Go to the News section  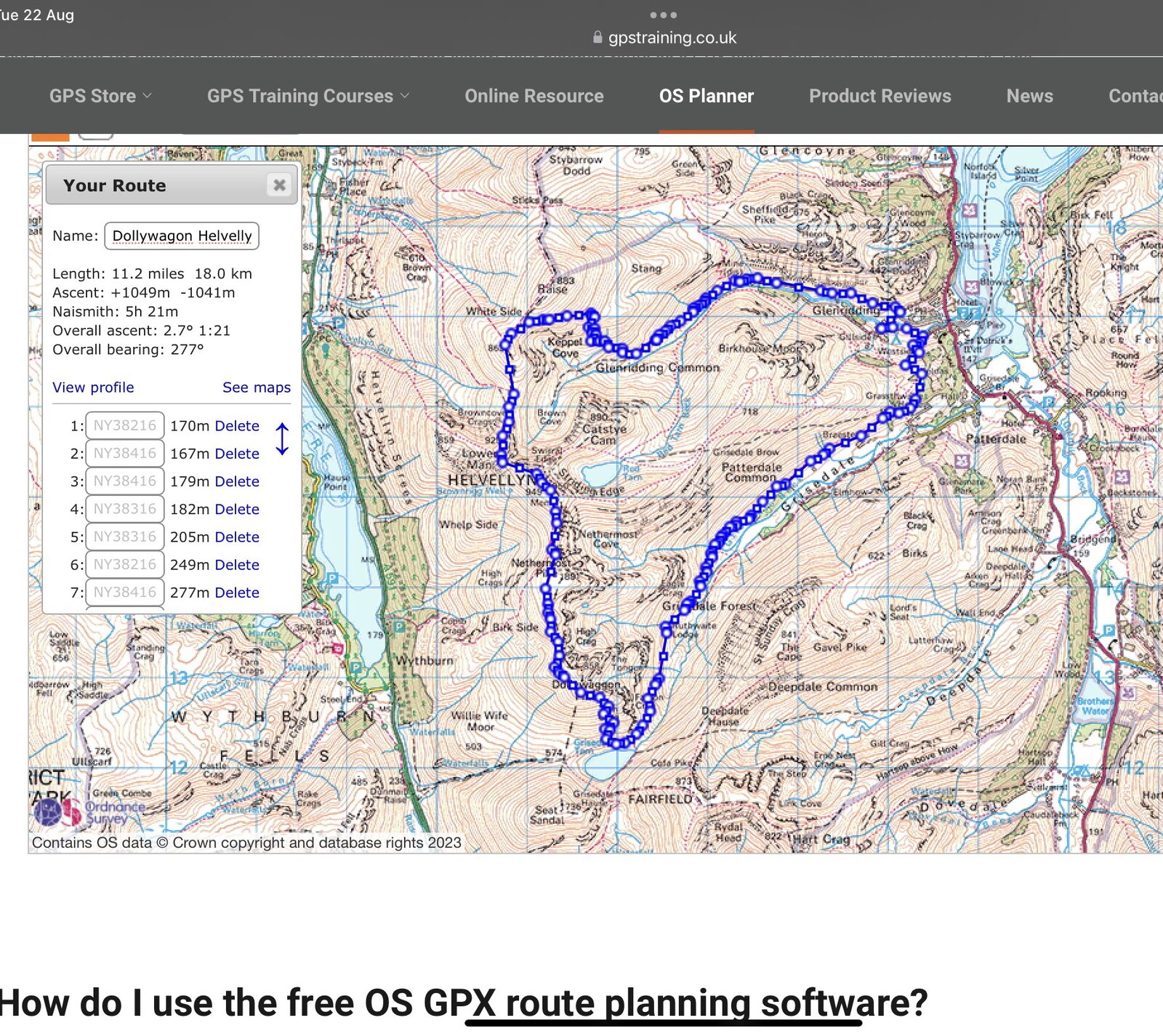click(x=1029, y=96)
